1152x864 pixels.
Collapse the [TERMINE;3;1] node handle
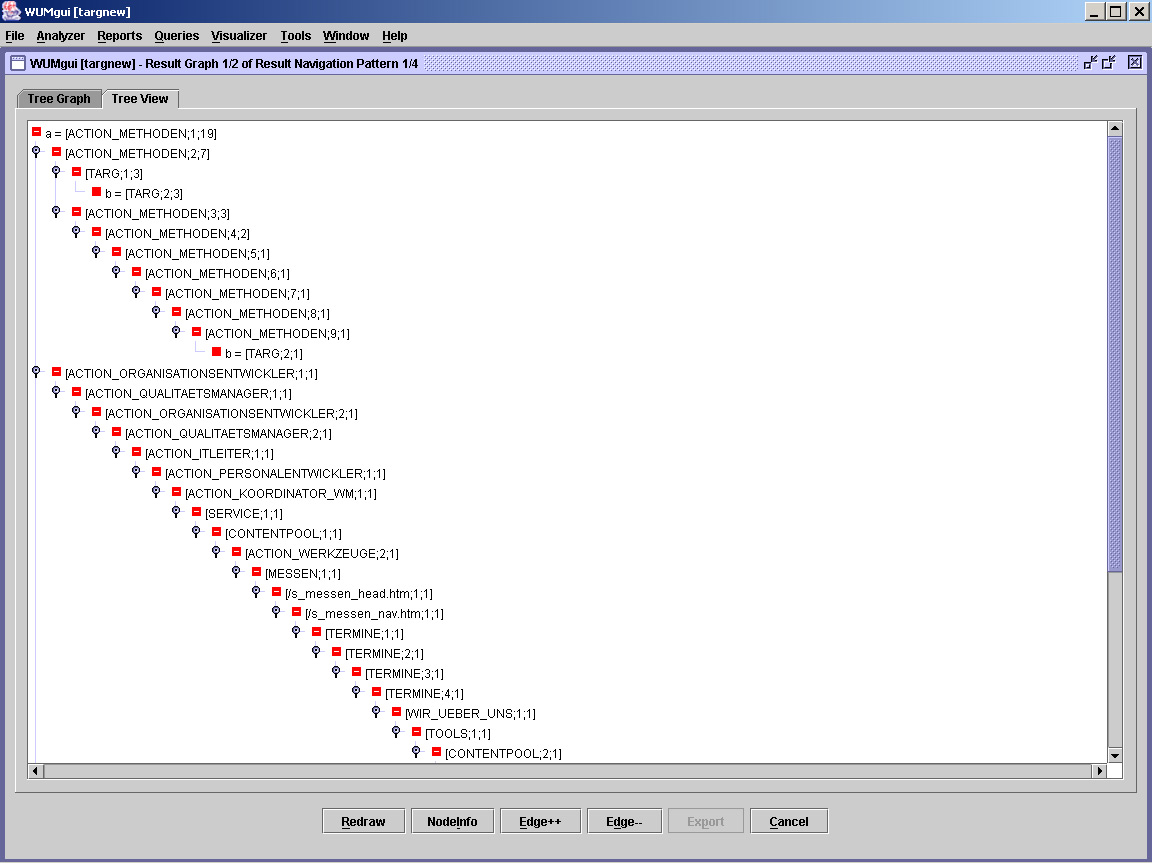[x=336, y=672]
